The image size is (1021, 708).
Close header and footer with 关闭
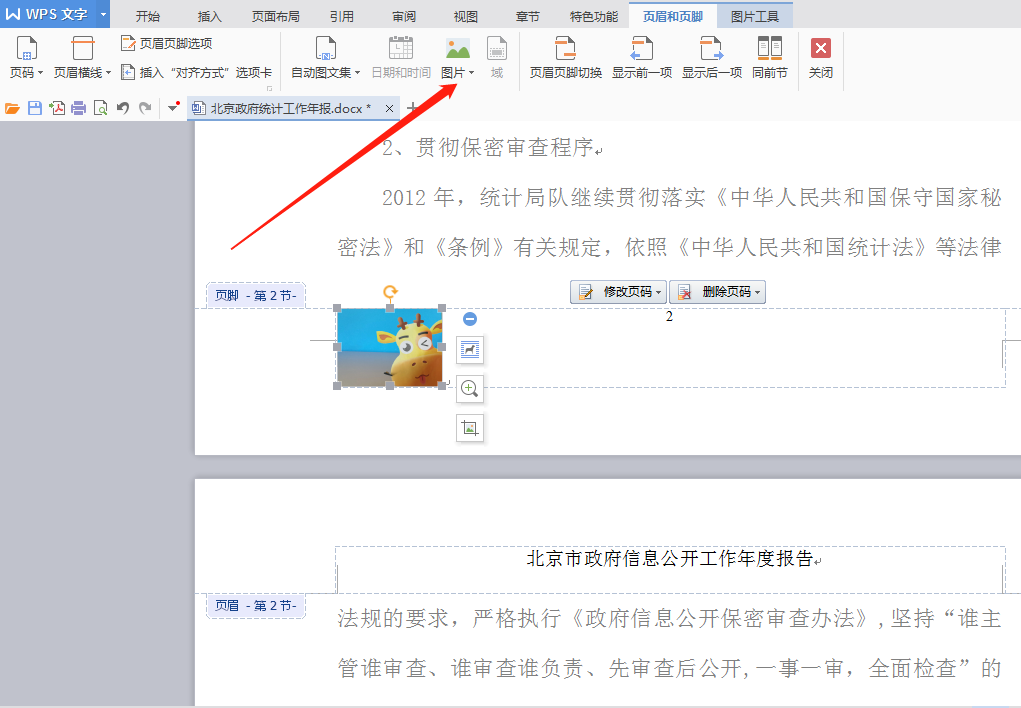click(x=820, y=57)
